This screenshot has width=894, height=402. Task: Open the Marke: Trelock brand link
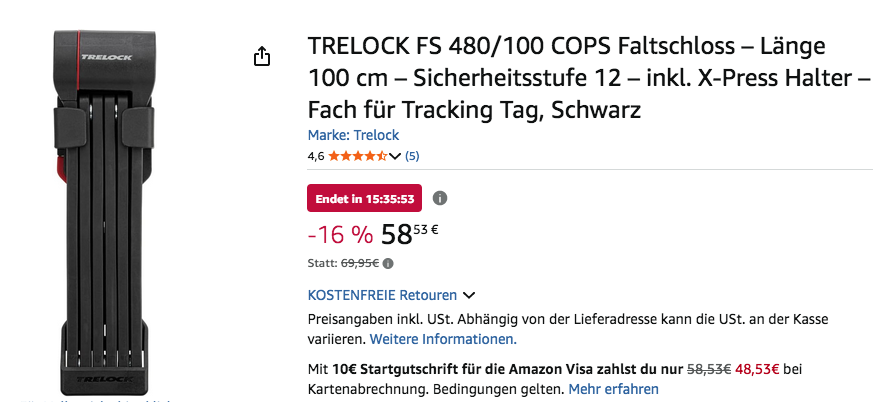click(x=353, y=135)
